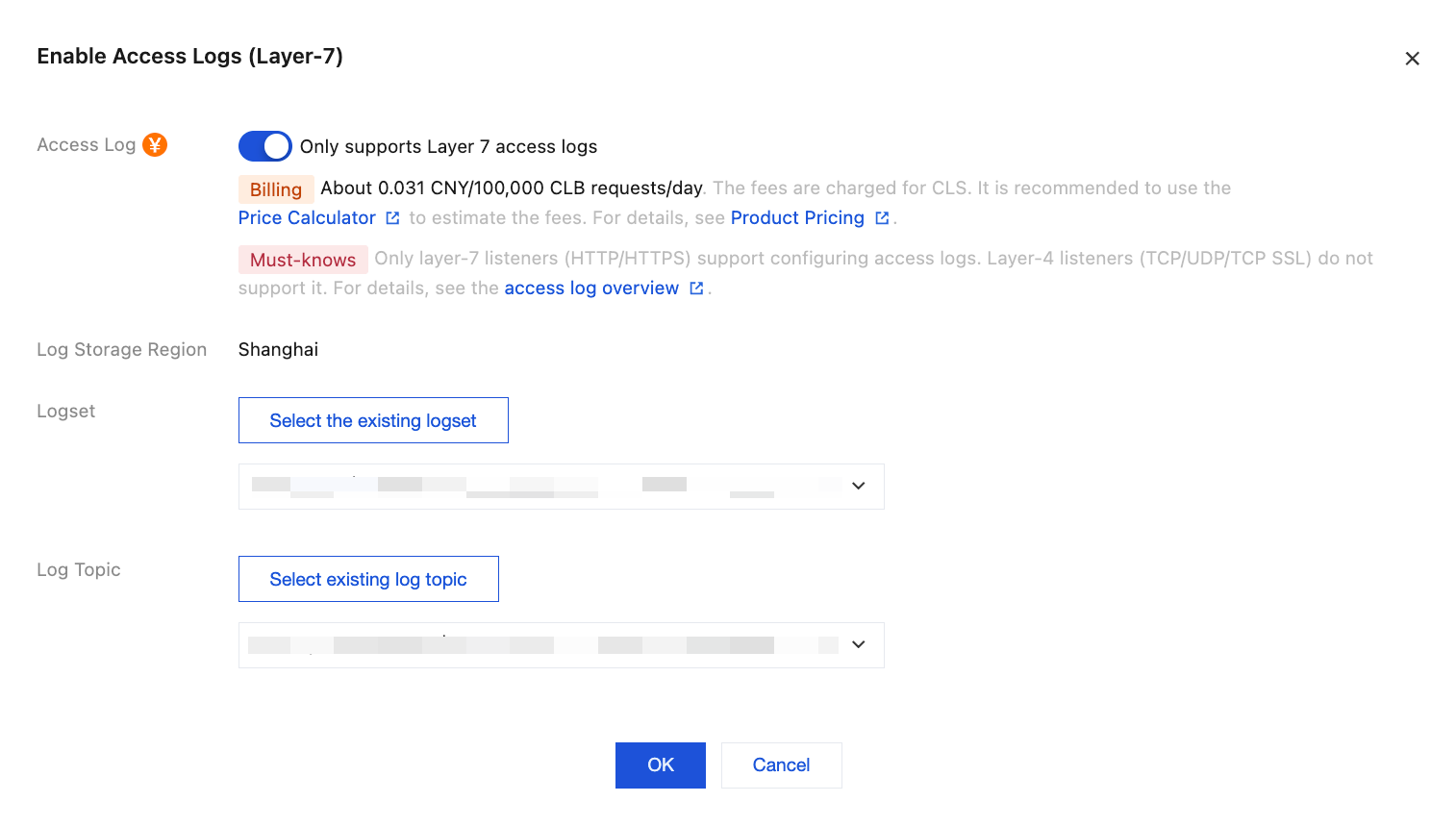The width and height of the screenshot is (1456, 827).
Task: Click the orange Billing tag
Action: click(276, 189)
